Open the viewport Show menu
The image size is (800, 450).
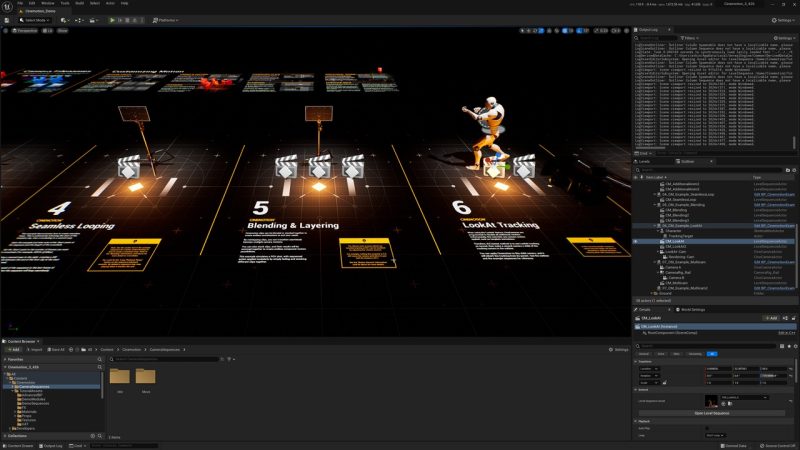pyautogui.click(x=62, y=31)
